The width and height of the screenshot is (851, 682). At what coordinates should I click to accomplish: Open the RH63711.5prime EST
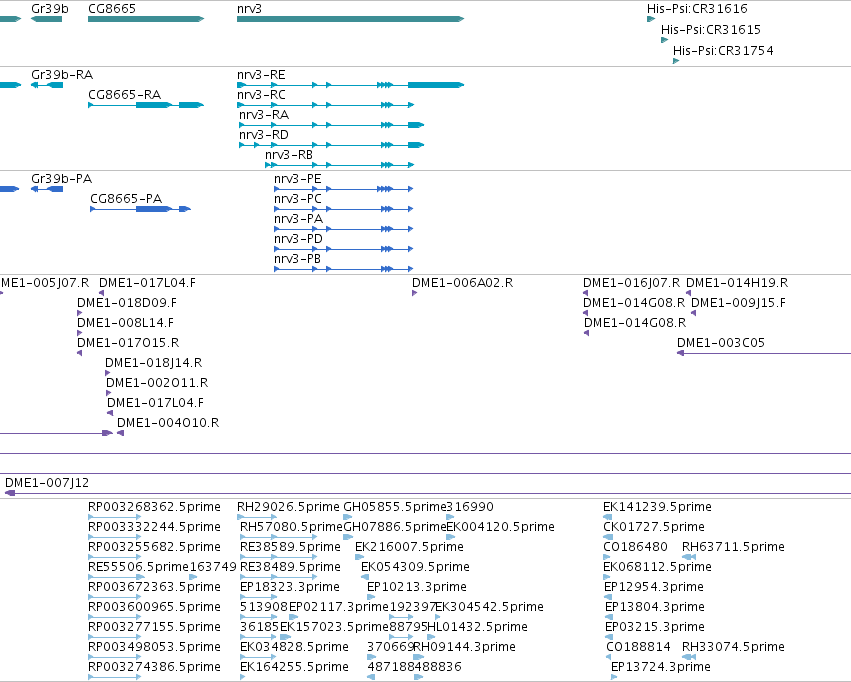733,547
